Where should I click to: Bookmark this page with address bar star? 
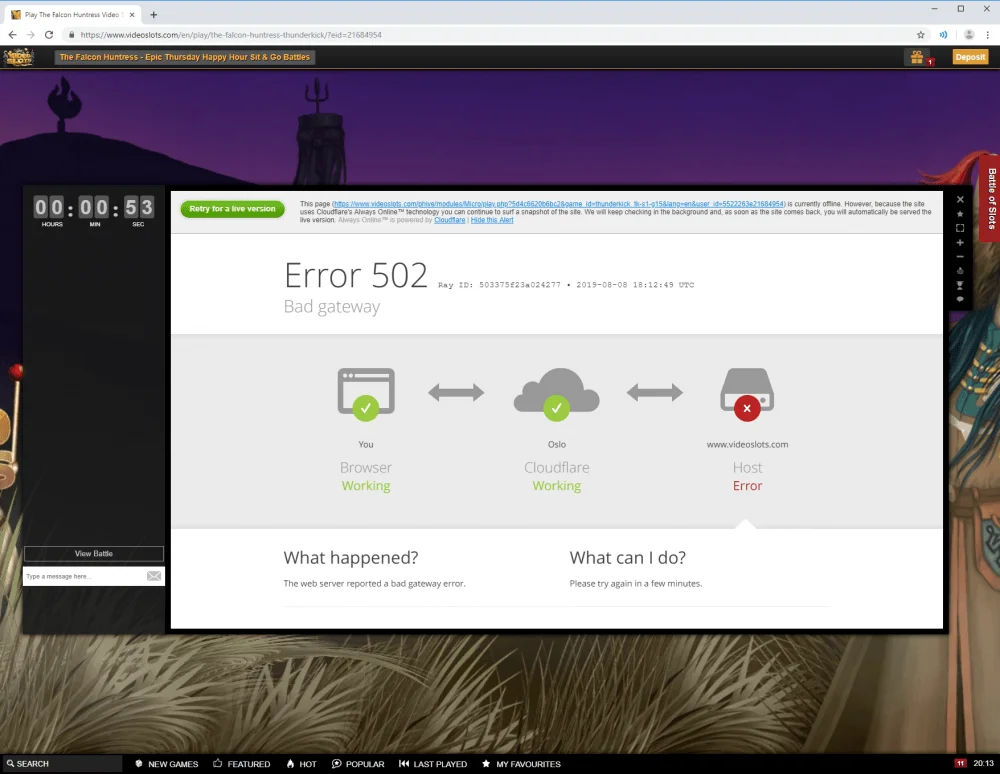click(x=920, y=35)
